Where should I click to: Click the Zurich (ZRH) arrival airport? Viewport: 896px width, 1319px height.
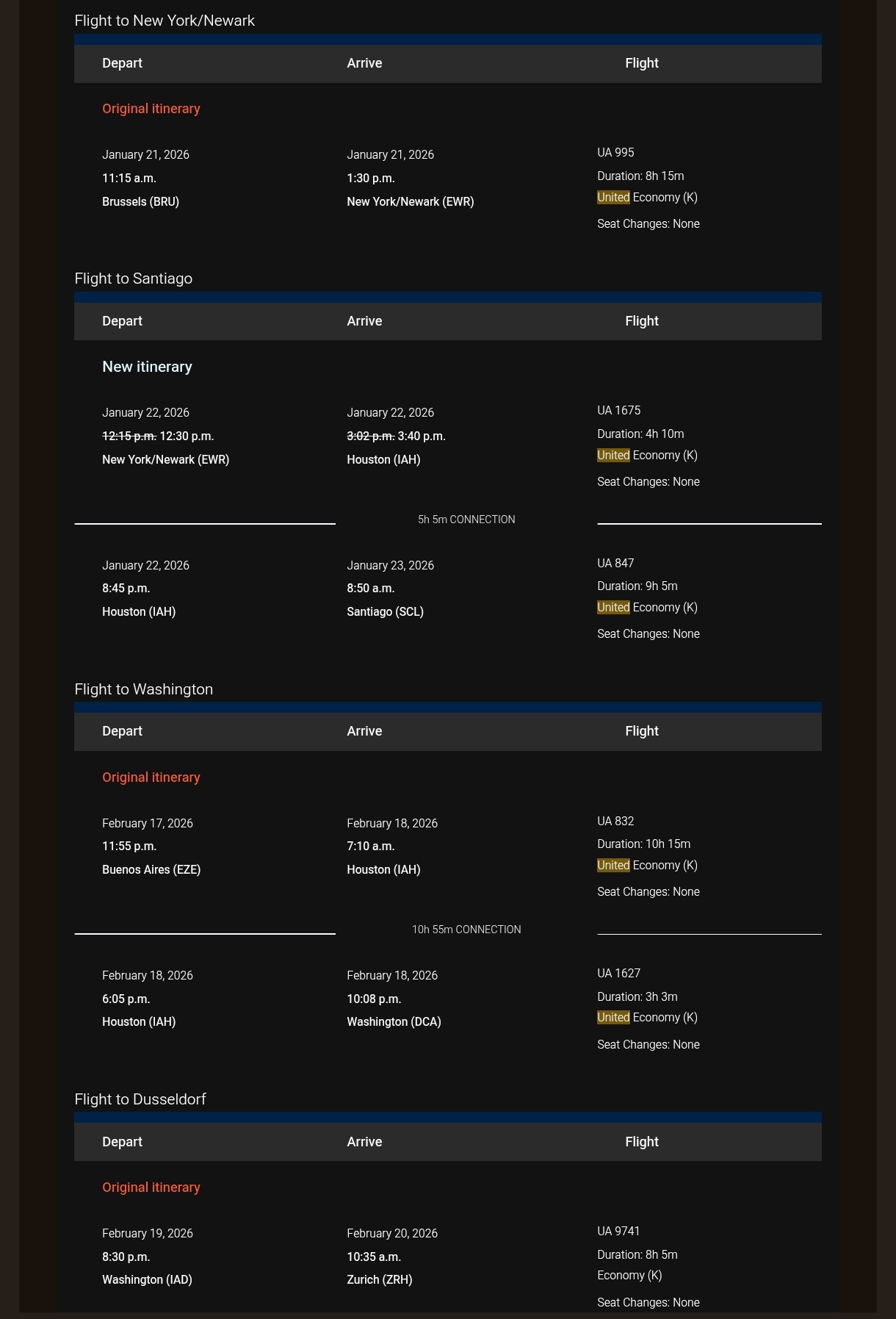coord(379,1280)
